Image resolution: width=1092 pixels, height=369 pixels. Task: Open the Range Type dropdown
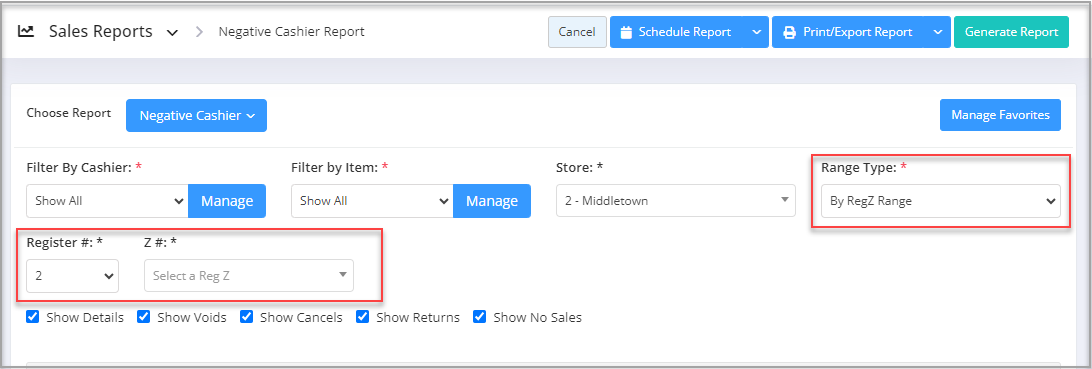click(x=941, y=201)
